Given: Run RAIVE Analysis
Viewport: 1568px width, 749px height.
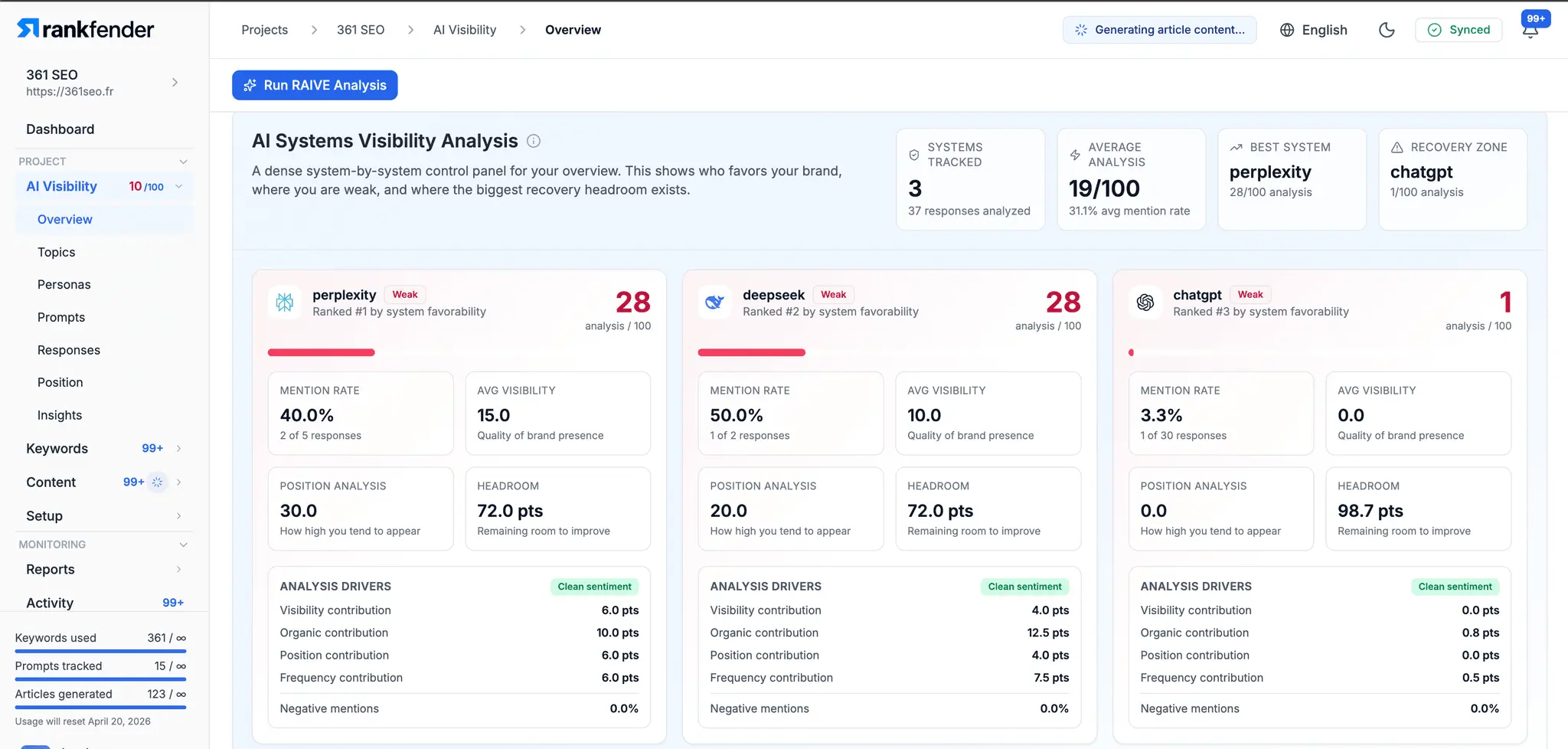Looking at the screenshot, I should 315,85.
